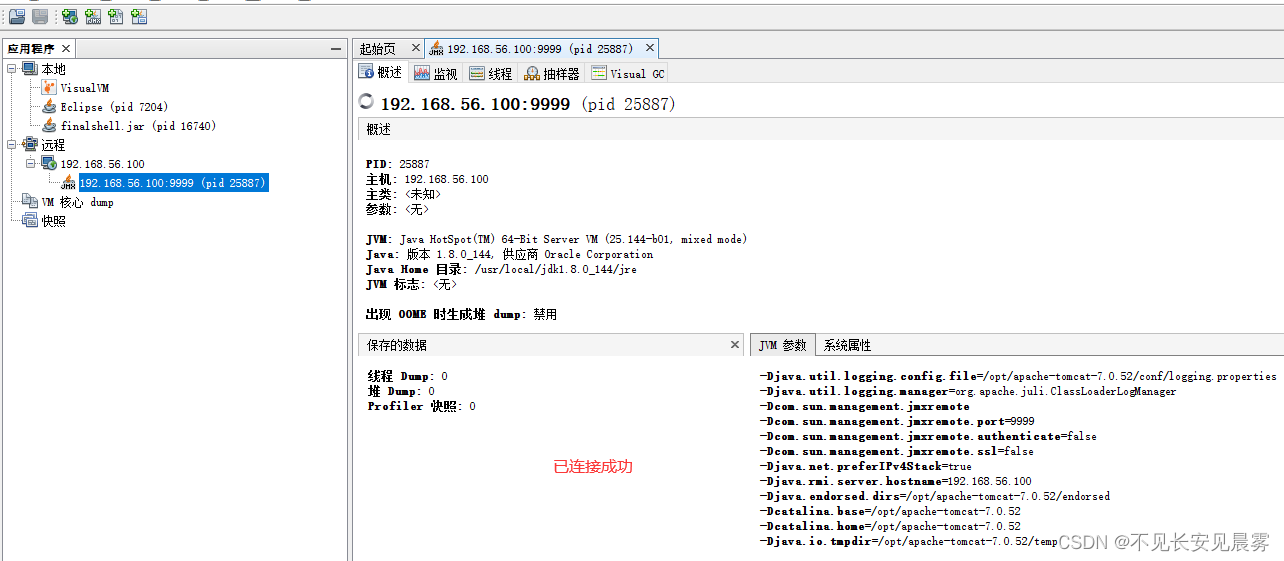Click the 快照 snapshots node icon
Viewport: 1284px width, 561px height.
click(30, 221)
